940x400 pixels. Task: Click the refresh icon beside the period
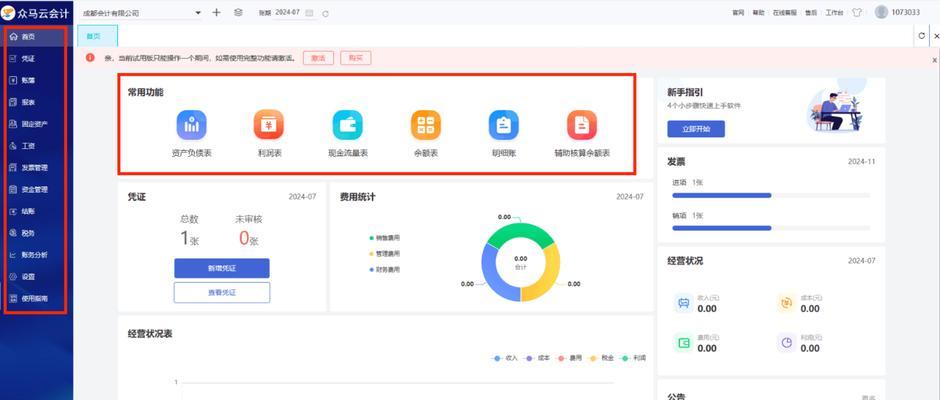[326, 13]
